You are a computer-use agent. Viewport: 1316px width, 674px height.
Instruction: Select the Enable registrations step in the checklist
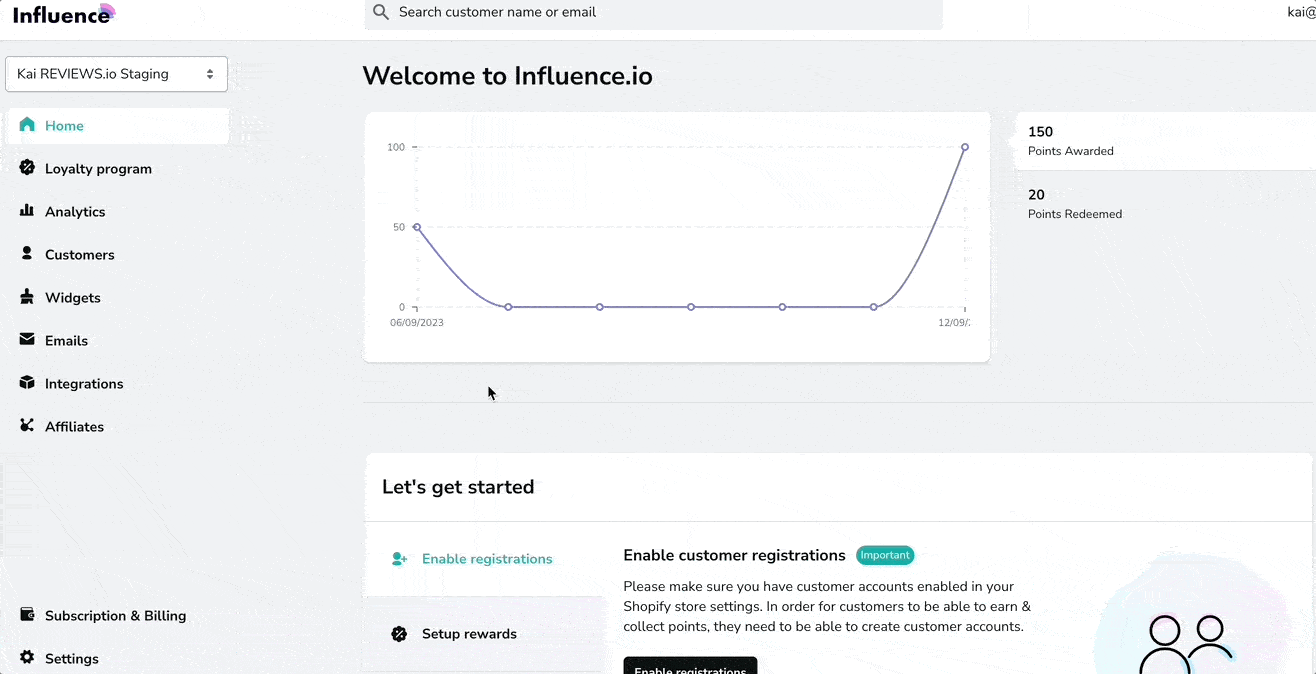click(x=487, y=558)
